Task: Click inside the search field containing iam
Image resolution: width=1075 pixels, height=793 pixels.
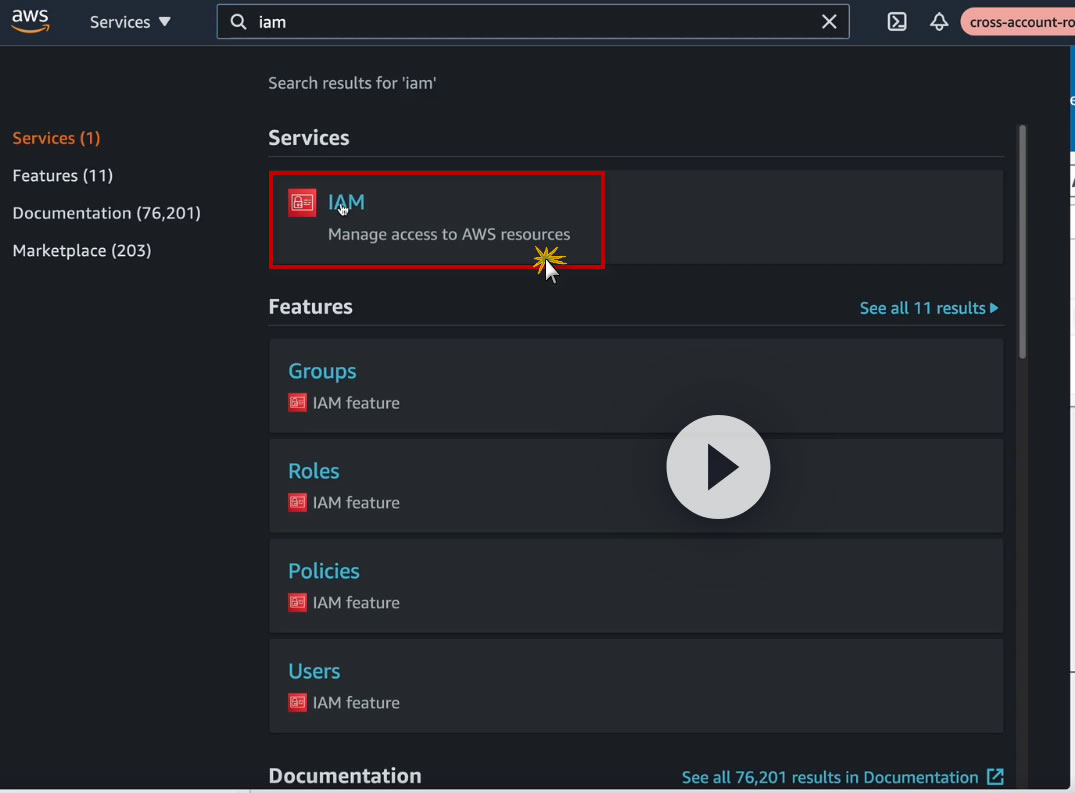Action: point(533,22)
